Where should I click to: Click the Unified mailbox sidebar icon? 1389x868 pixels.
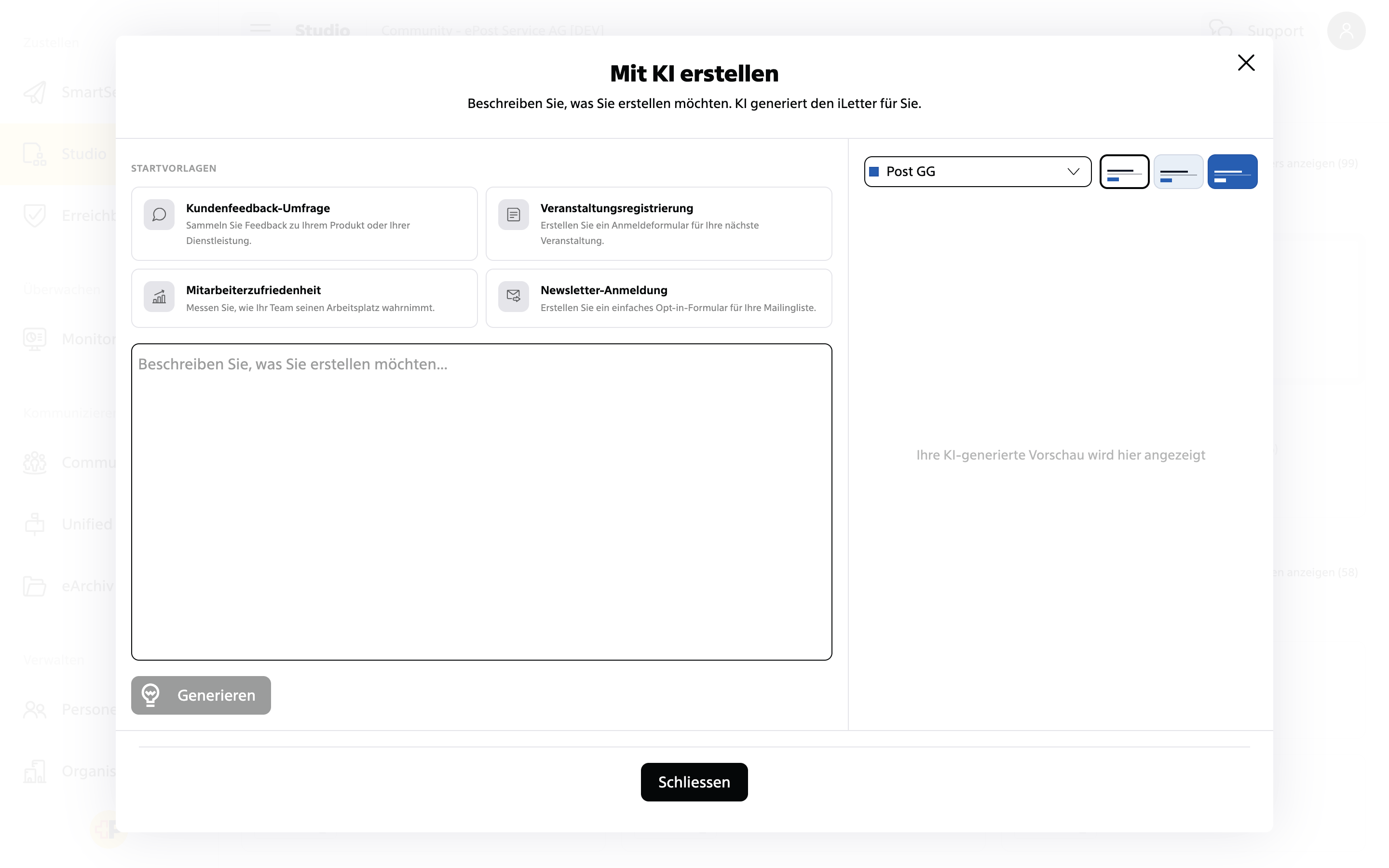click(34, 524)
